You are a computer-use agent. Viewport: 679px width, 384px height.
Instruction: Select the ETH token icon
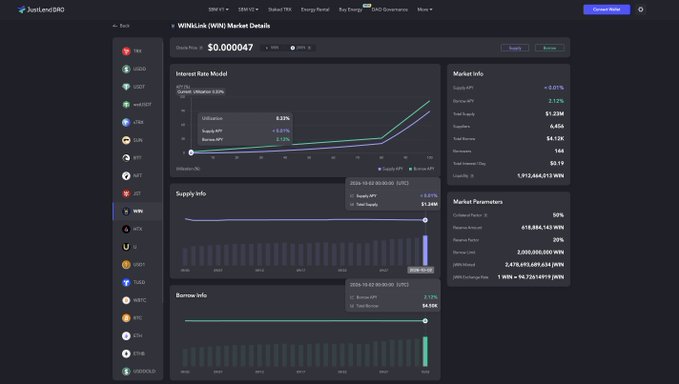126,336
